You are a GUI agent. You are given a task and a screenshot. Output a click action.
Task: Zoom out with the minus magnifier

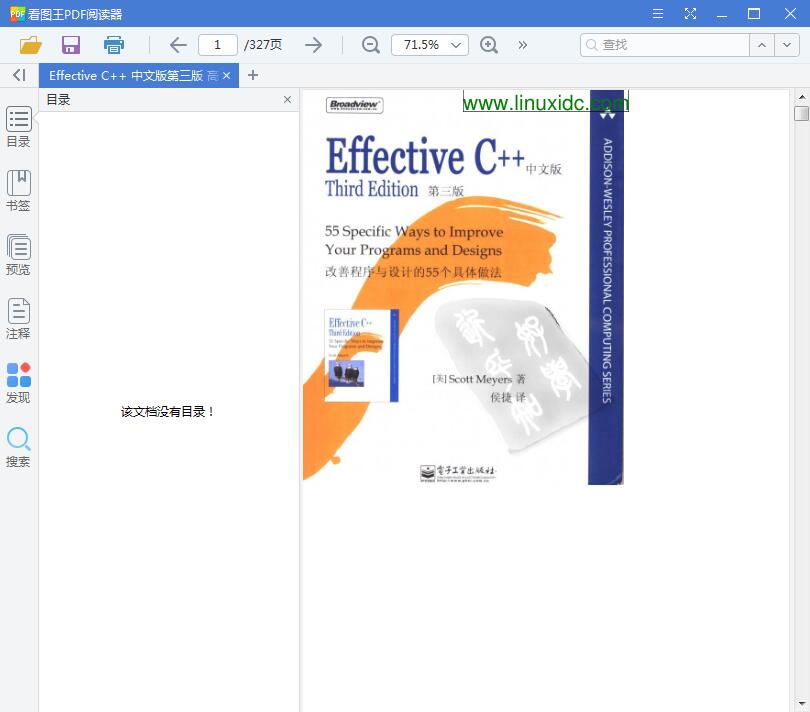(x=370, y=45)
